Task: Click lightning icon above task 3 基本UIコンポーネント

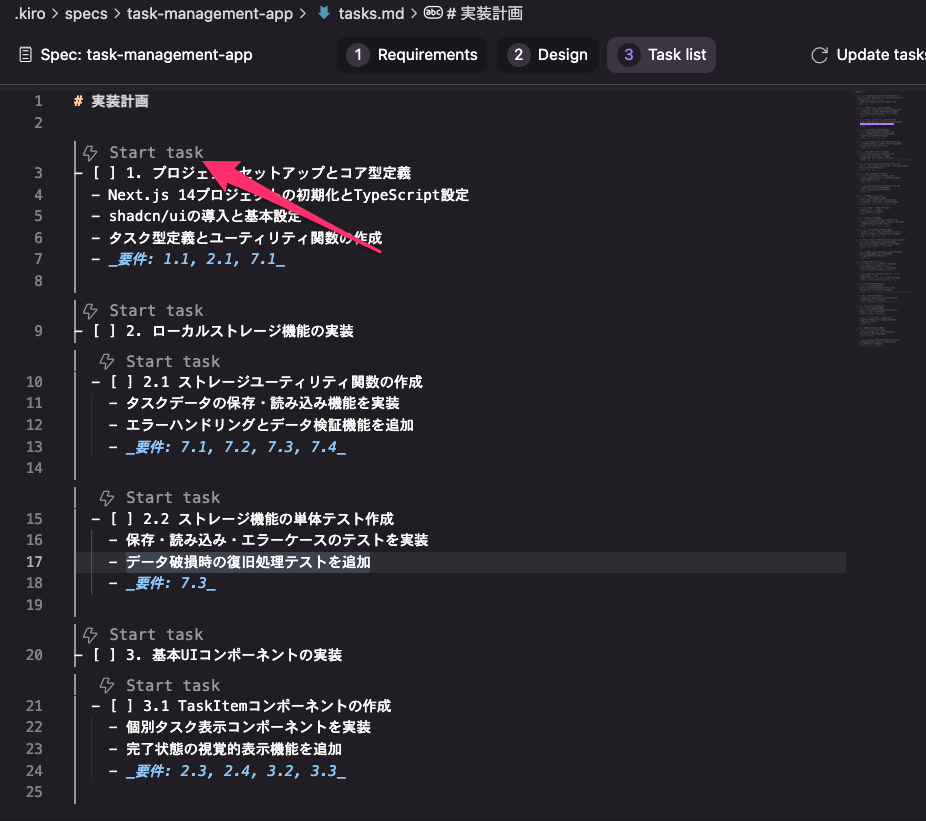Action: click(90, 635)
